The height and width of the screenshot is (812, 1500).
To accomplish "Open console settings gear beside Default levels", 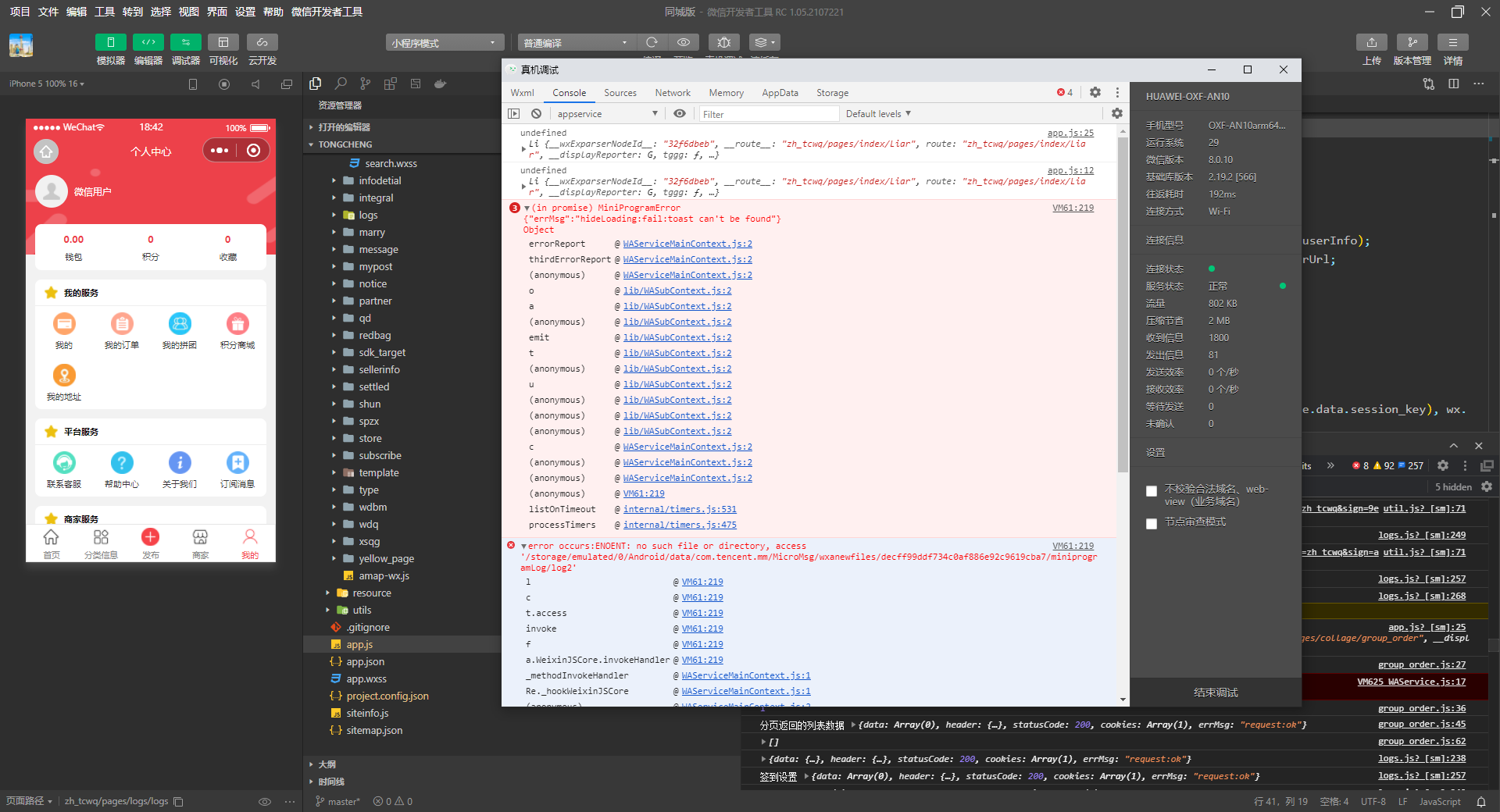I will (x=1117, y=113).
